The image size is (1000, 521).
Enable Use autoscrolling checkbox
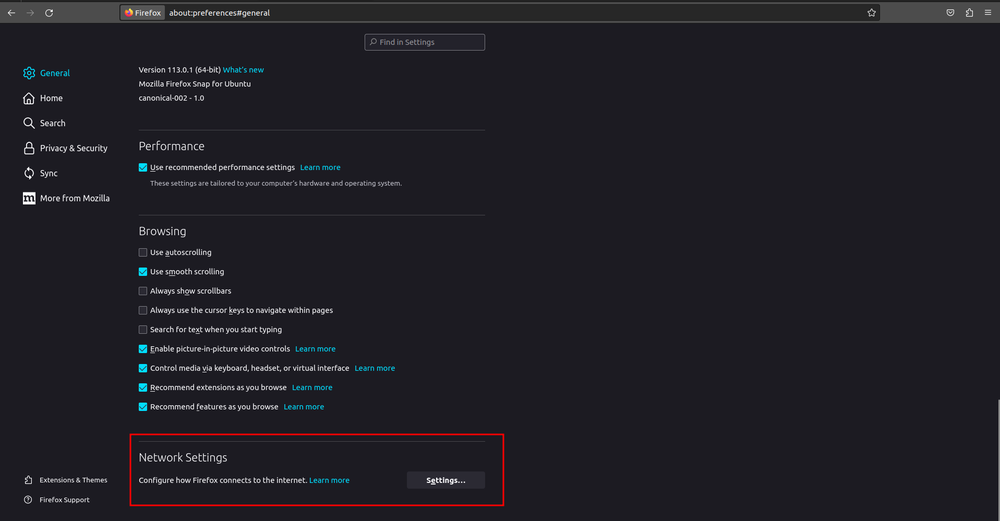point(143,253)
